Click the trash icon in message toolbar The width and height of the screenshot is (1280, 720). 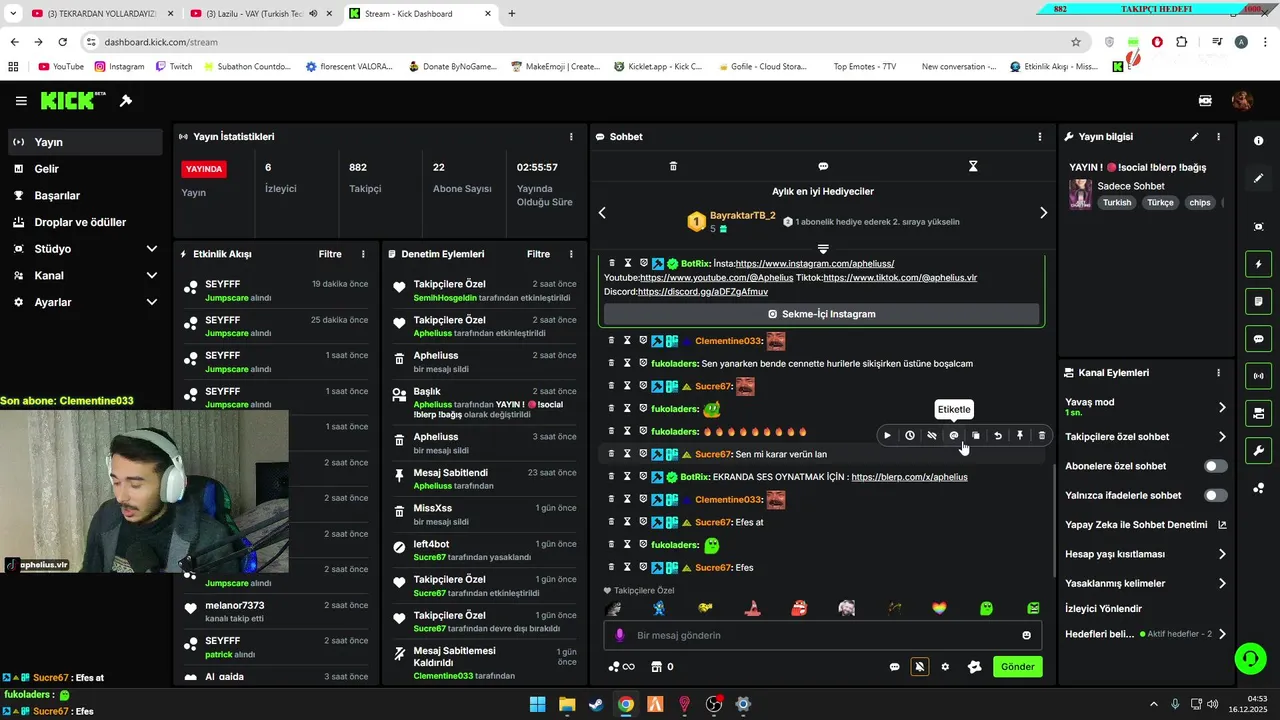1042,435
